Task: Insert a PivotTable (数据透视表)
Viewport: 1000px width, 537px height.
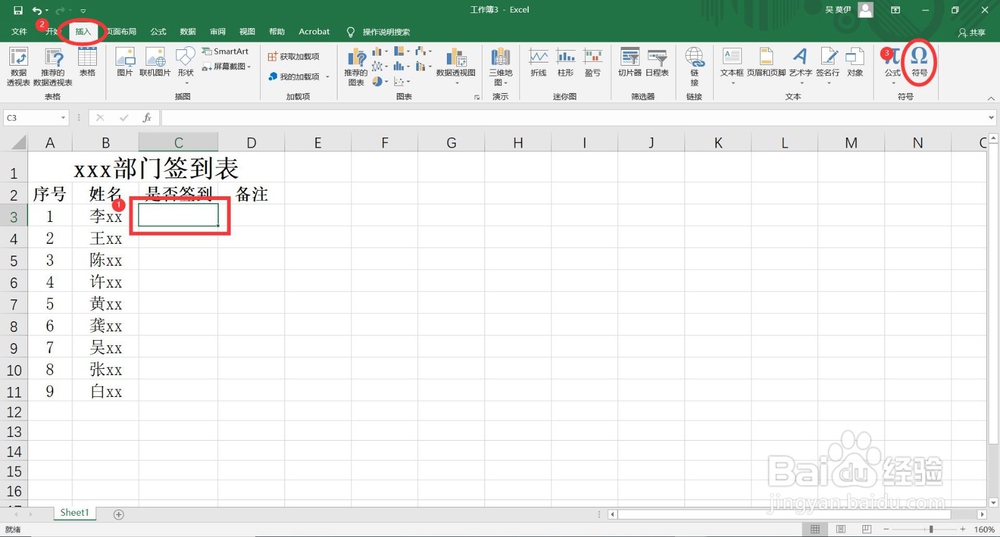Action: click(x=18, y=66)
